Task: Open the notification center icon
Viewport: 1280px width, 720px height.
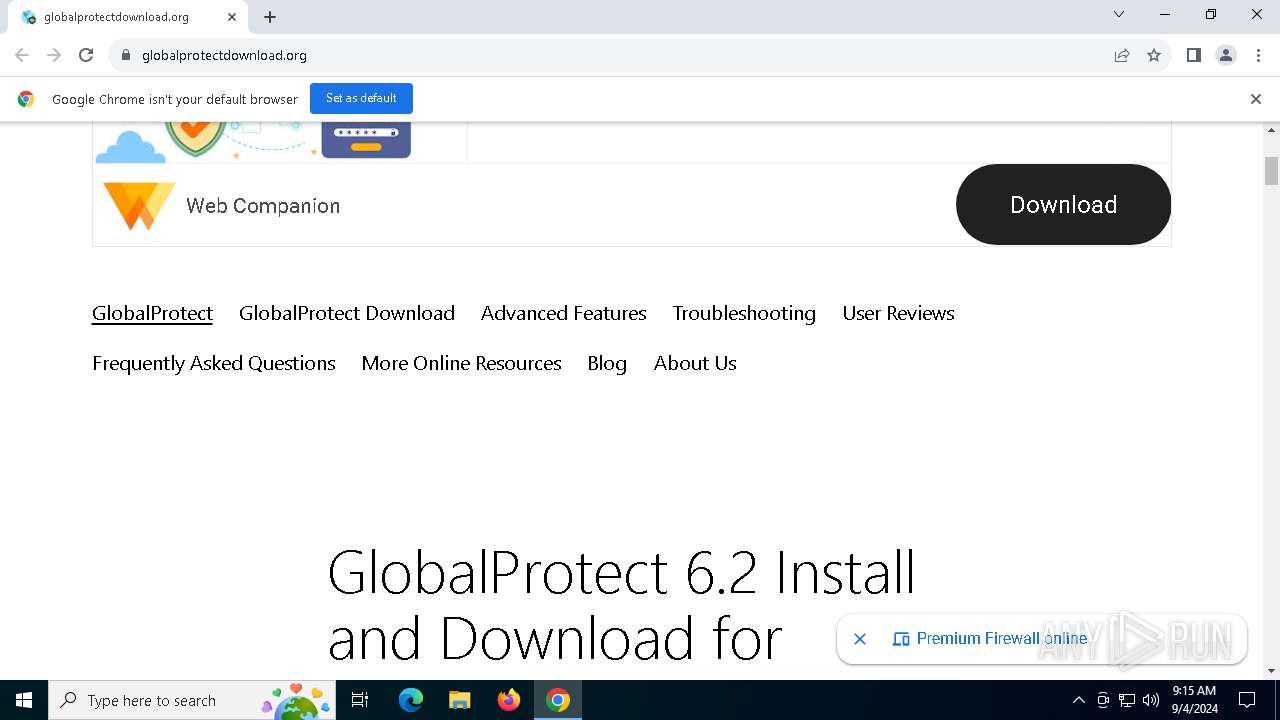Action: tap(1247, 700)
